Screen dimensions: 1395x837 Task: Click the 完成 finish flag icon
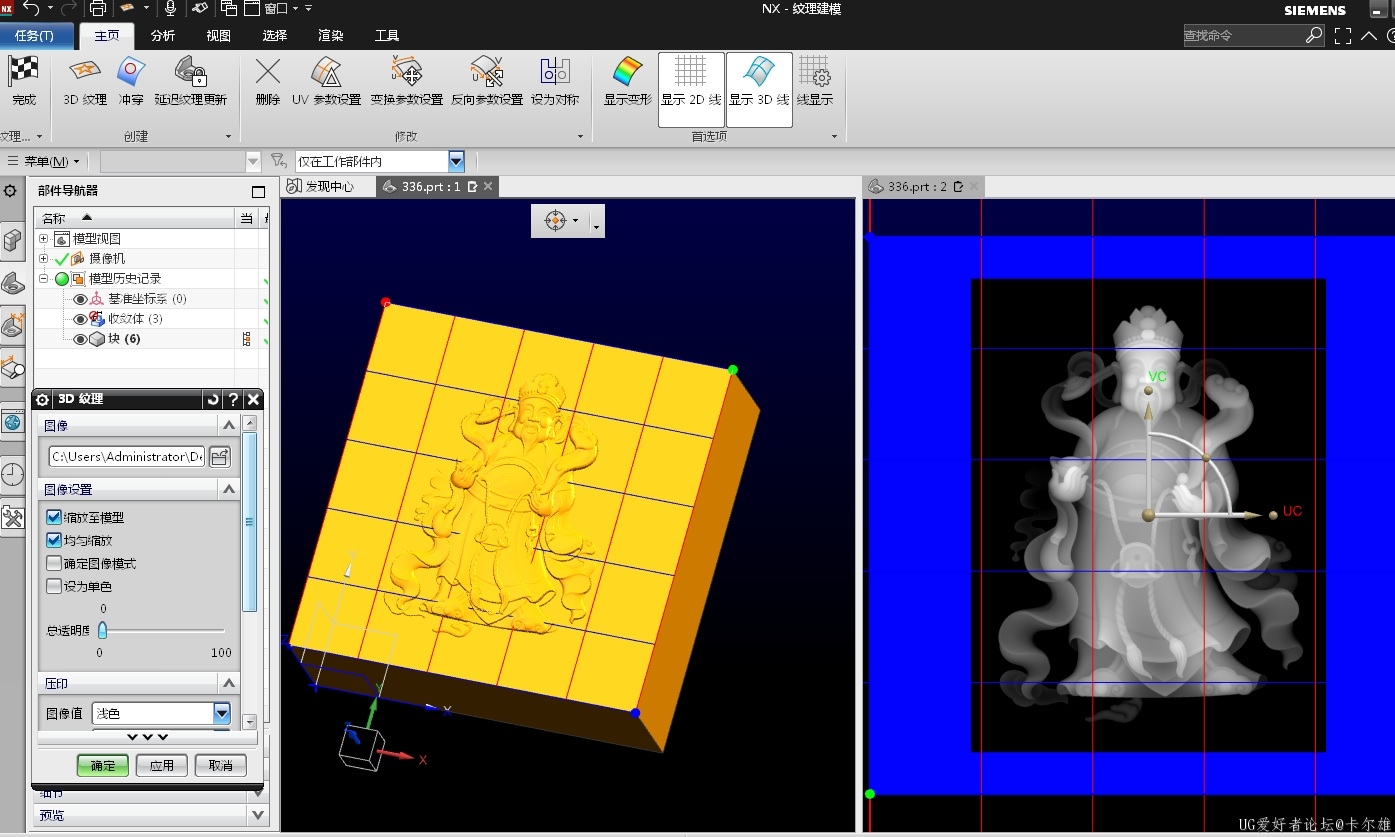click(x=23, y=72)
